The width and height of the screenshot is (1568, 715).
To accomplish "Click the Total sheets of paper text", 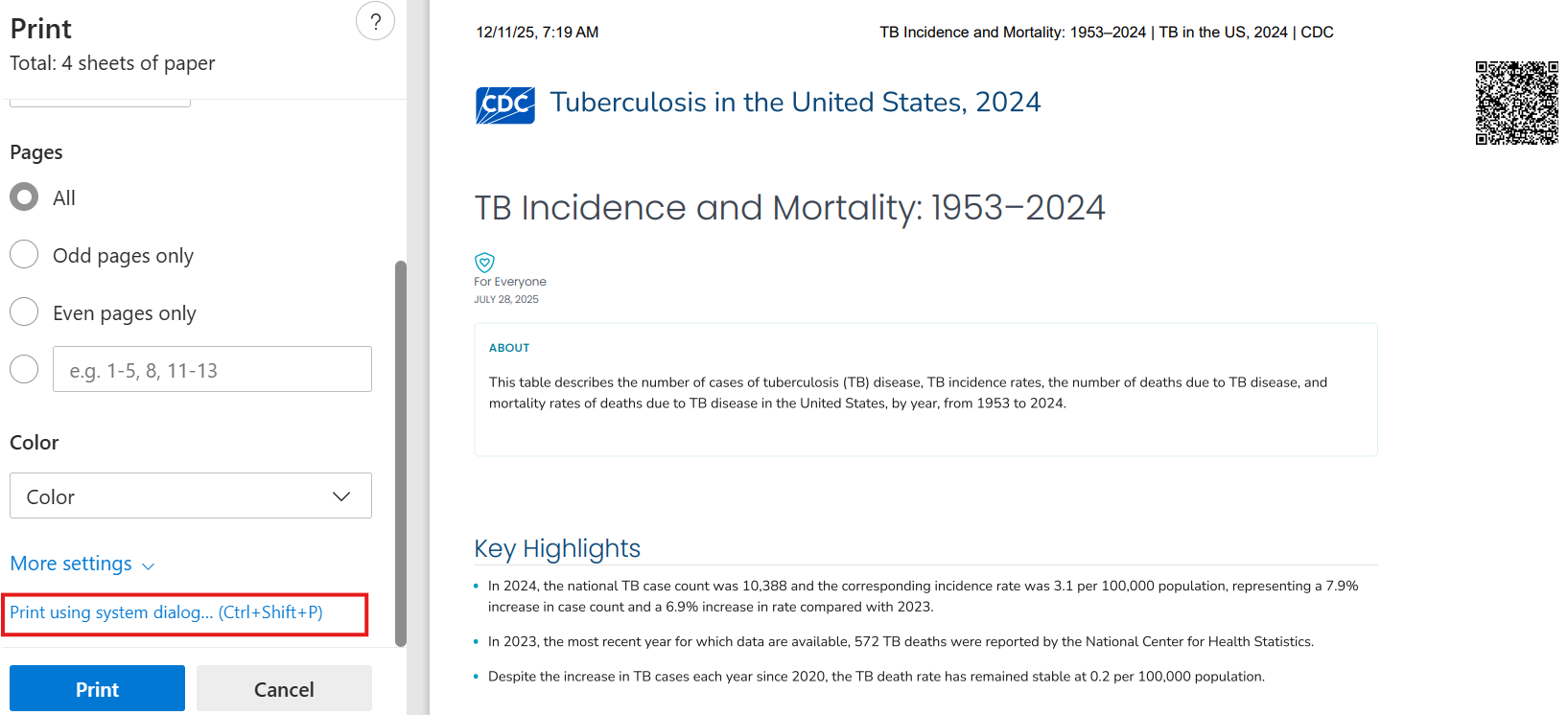I will [x=112, y=63].
